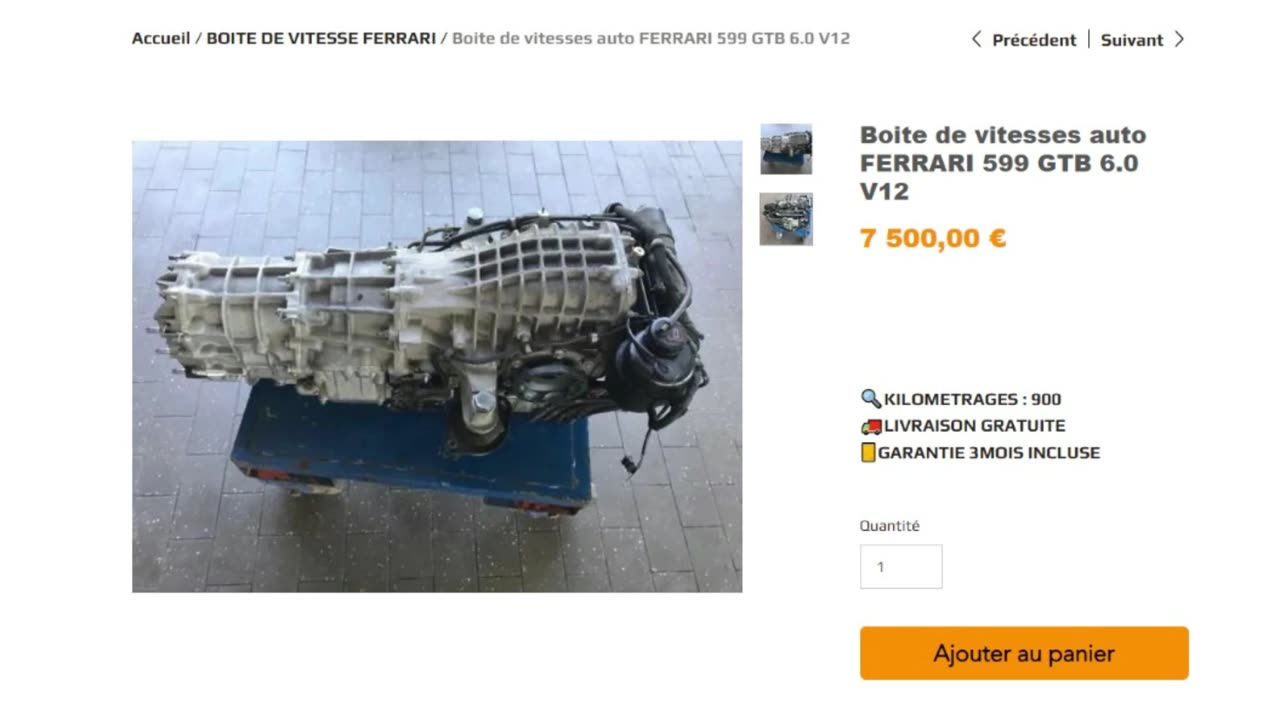Open the main gearbox product image
Screen dimensions: 1280x720
[437, 366]
